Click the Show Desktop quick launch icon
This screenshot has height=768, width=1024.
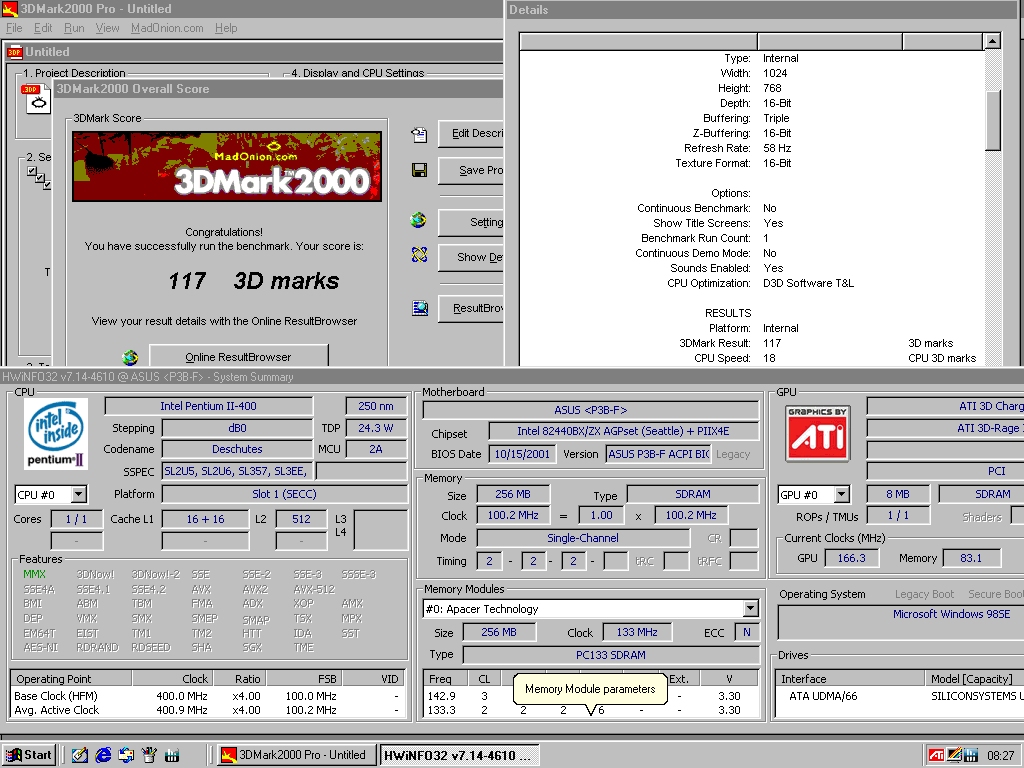80,755
